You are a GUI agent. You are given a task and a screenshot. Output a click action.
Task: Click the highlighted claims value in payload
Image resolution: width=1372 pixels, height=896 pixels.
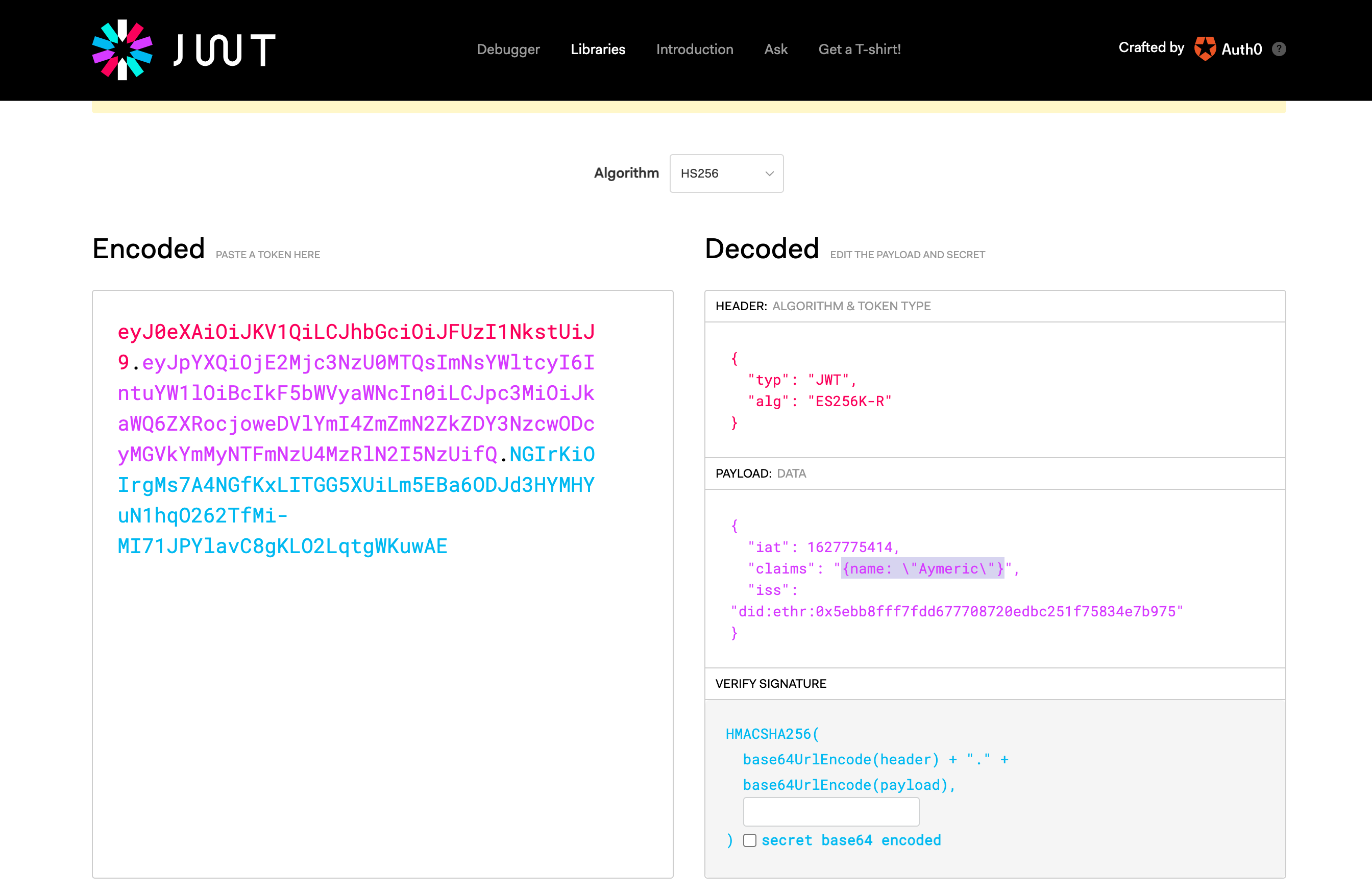(x=922, y=569)
